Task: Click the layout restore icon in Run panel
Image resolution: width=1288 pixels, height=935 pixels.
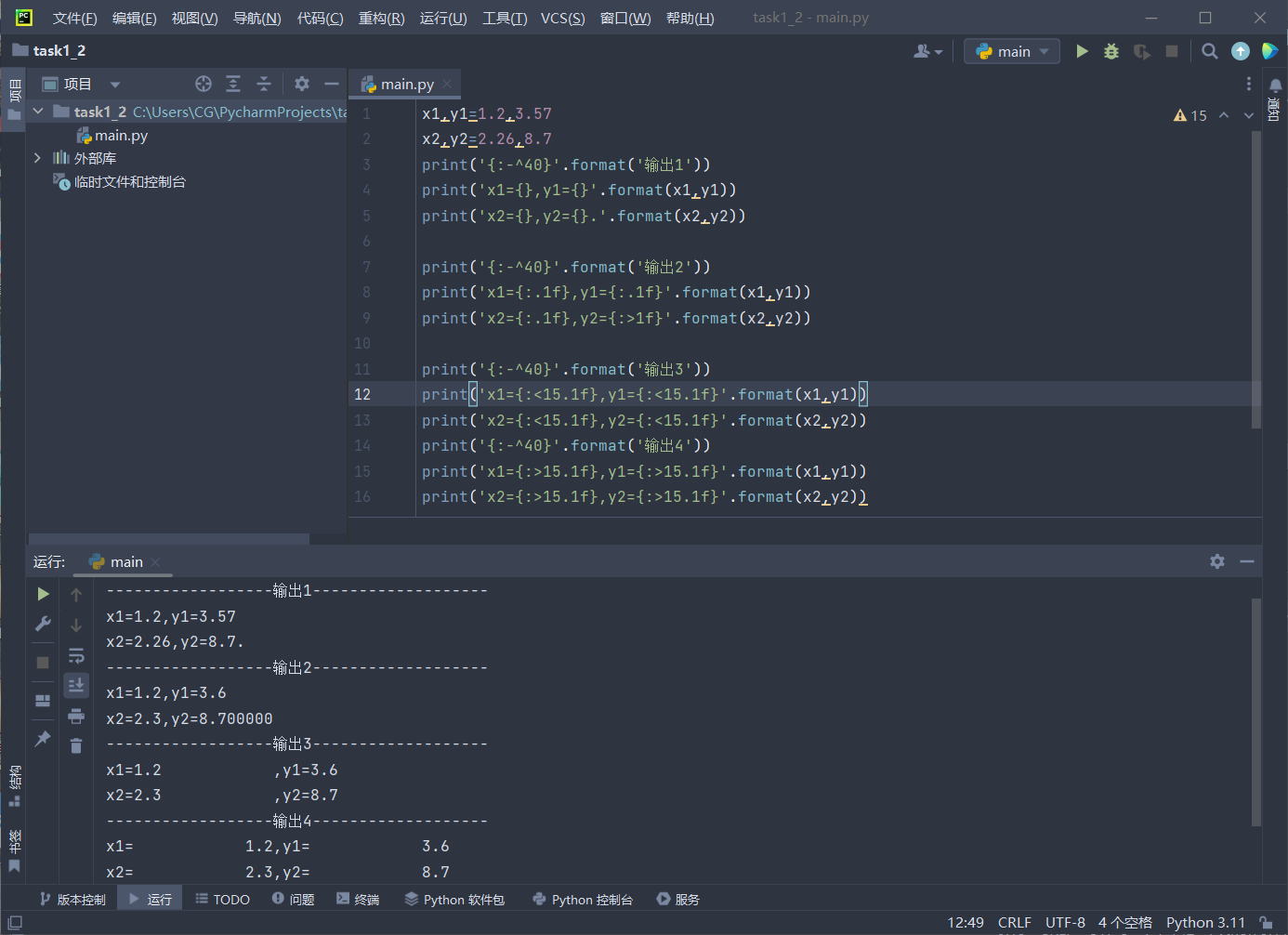Action: point(43,701)
